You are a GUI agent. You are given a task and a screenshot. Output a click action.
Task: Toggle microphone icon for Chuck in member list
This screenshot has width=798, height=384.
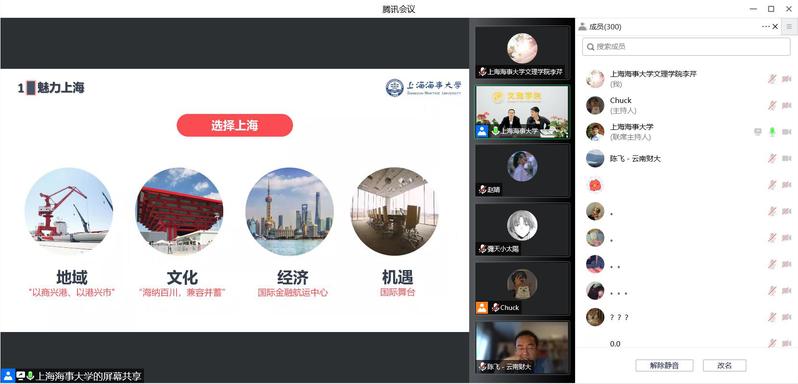[772, 105]
